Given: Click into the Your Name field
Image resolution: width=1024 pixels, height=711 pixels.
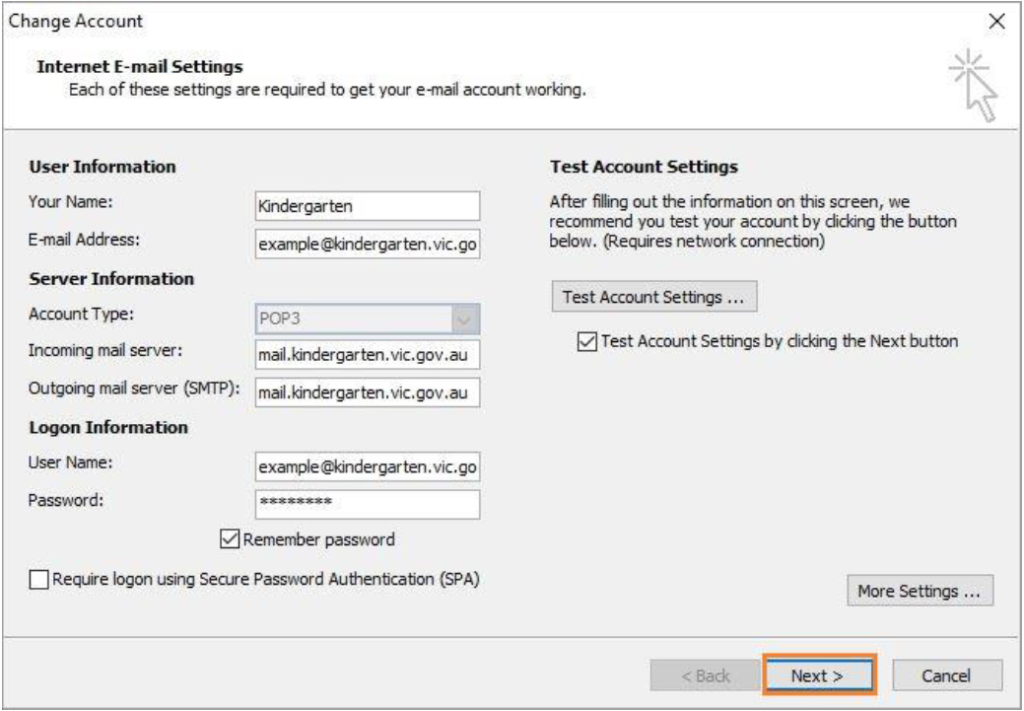Looking at the screenshot, I should [x=367, y=207].
